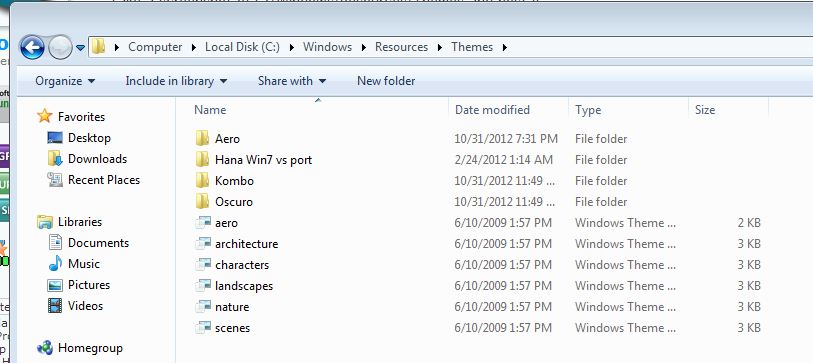Open the Pictures library
Image resolution: width=813 pixels, height=363 pixels.
point(89,285)
